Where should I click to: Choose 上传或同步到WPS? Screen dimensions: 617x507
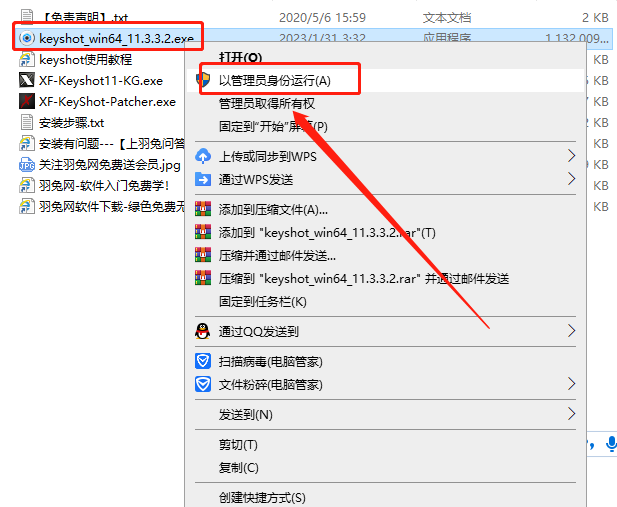pyautogui.click(x=268, y=156)
